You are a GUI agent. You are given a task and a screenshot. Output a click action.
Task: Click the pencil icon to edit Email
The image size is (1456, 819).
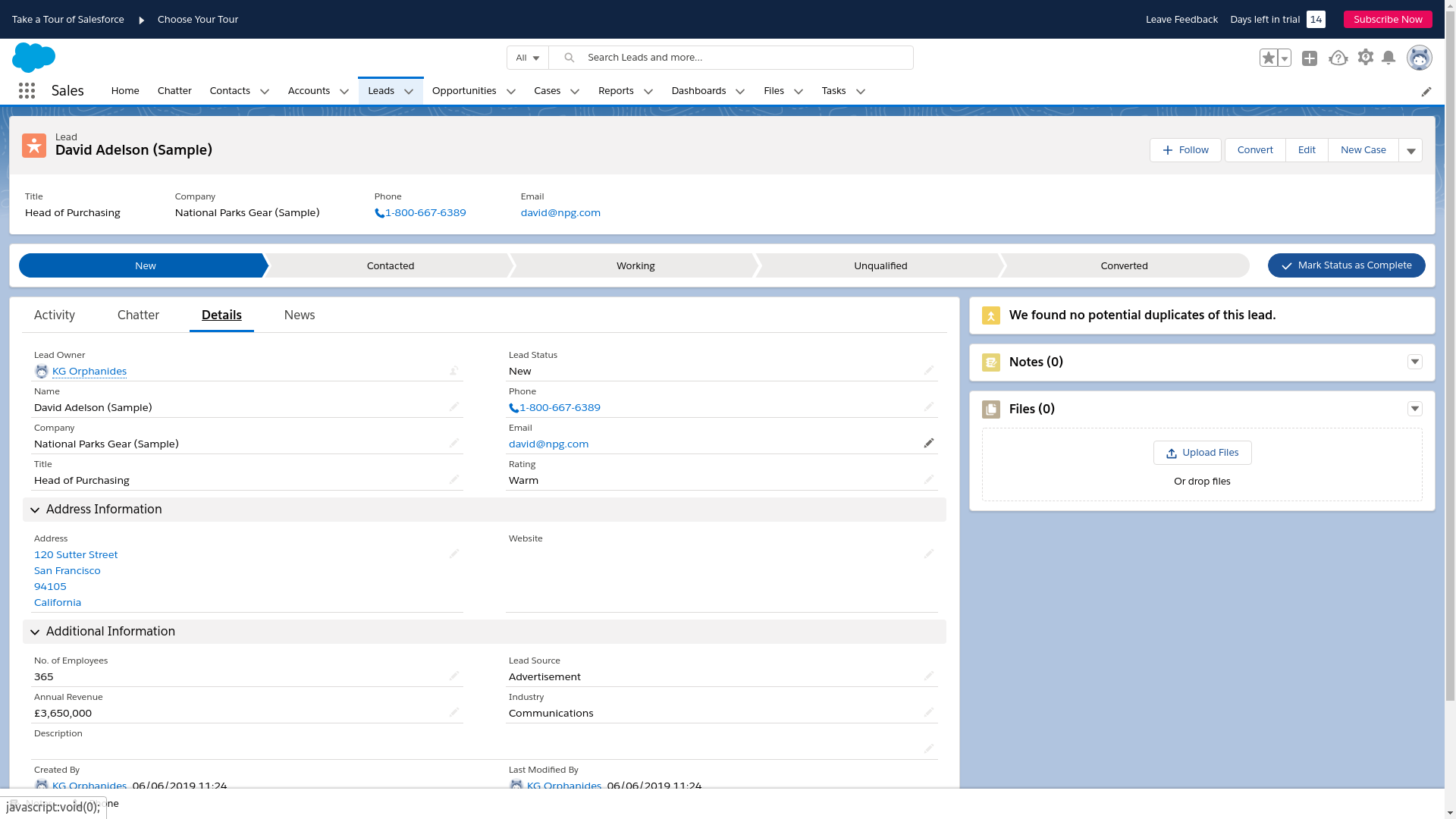[x=929, y=443]
